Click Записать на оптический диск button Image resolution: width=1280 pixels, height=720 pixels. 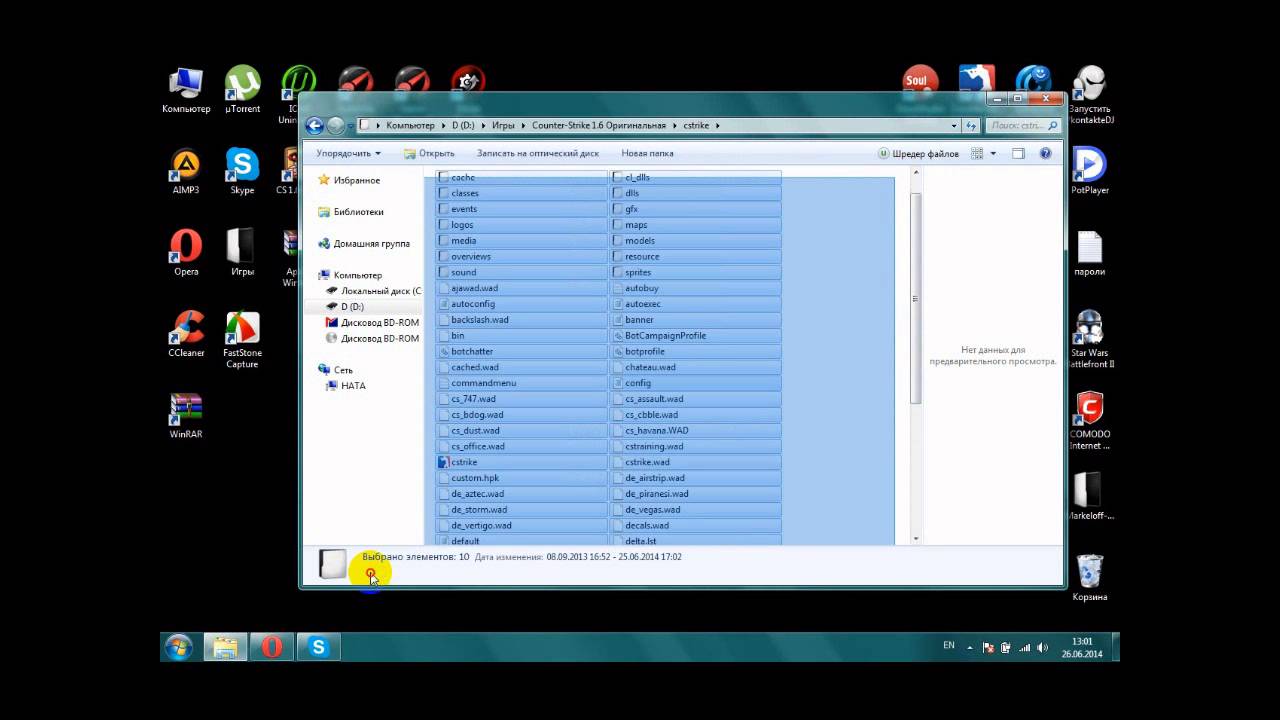coord(538,153)
